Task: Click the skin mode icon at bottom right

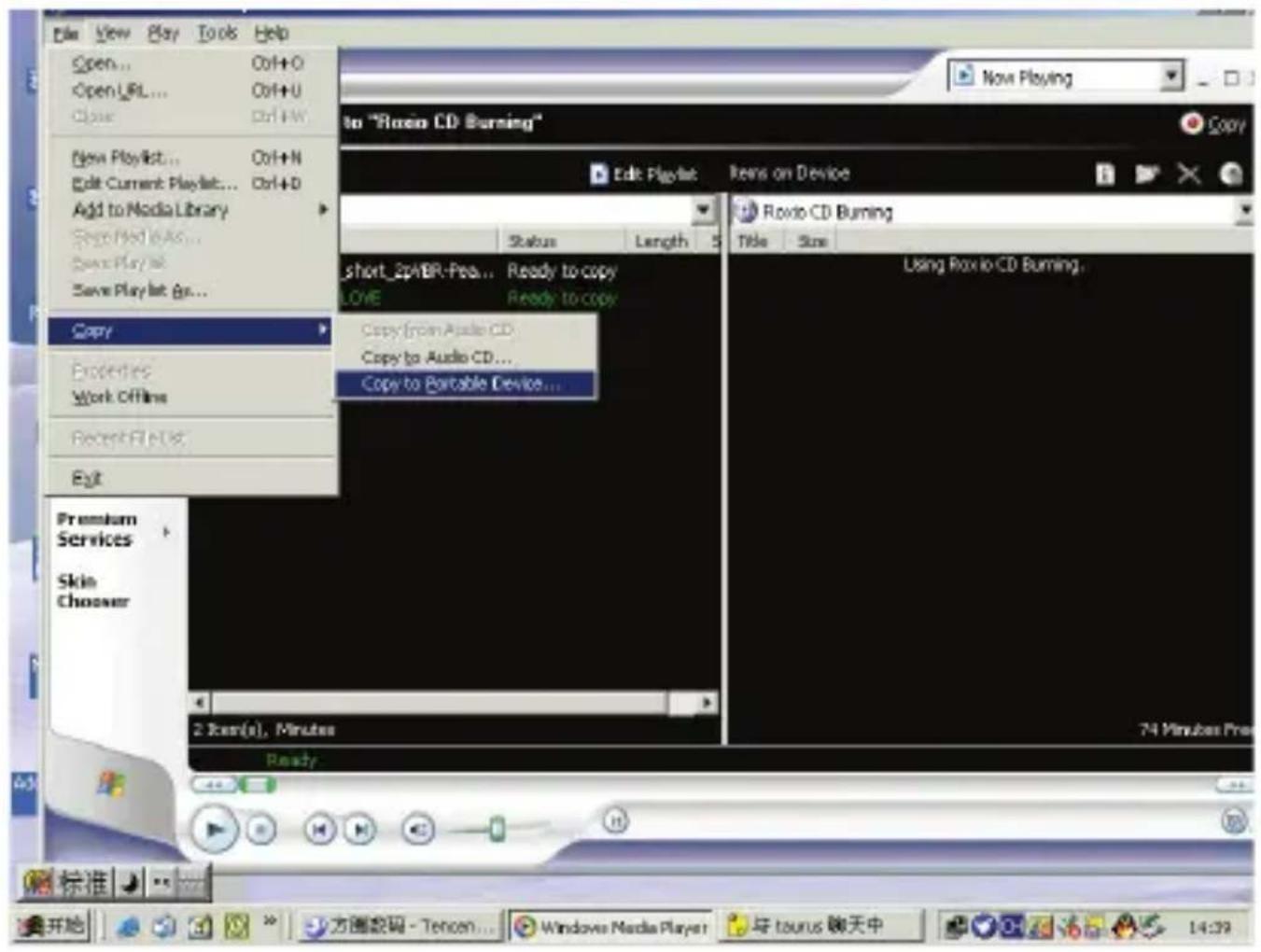Action: pyautogui.click(x=1234, y=821)
